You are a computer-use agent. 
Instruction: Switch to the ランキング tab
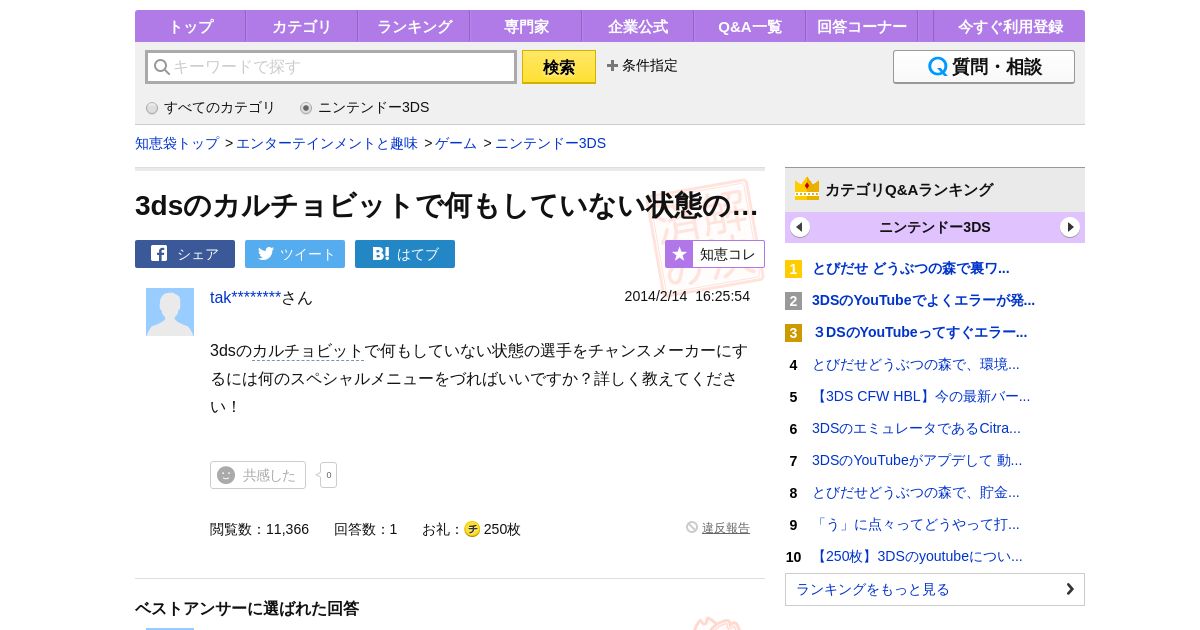pos(414,27)
